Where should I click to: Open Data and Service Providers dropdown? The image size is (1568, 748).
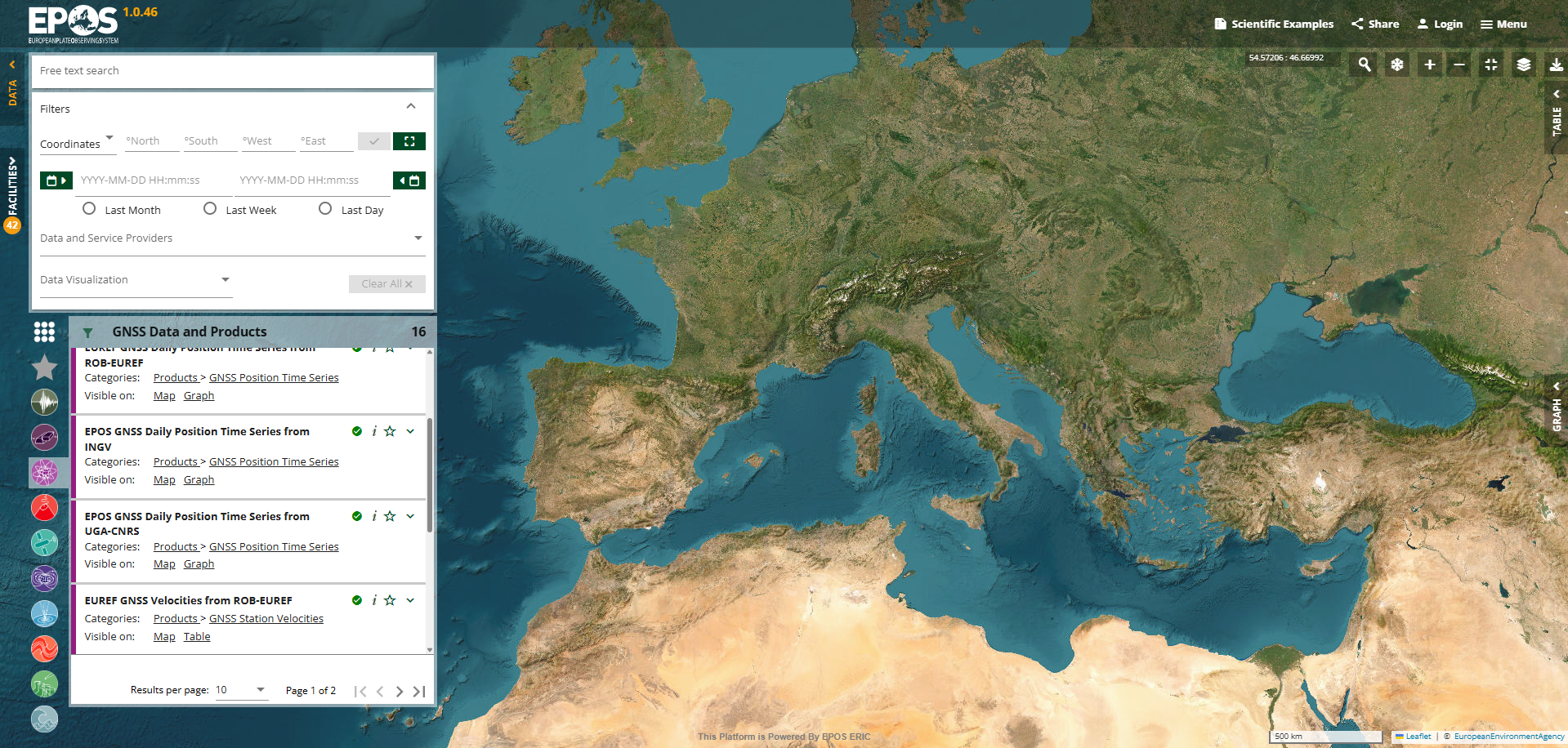[x=232, y=238]
